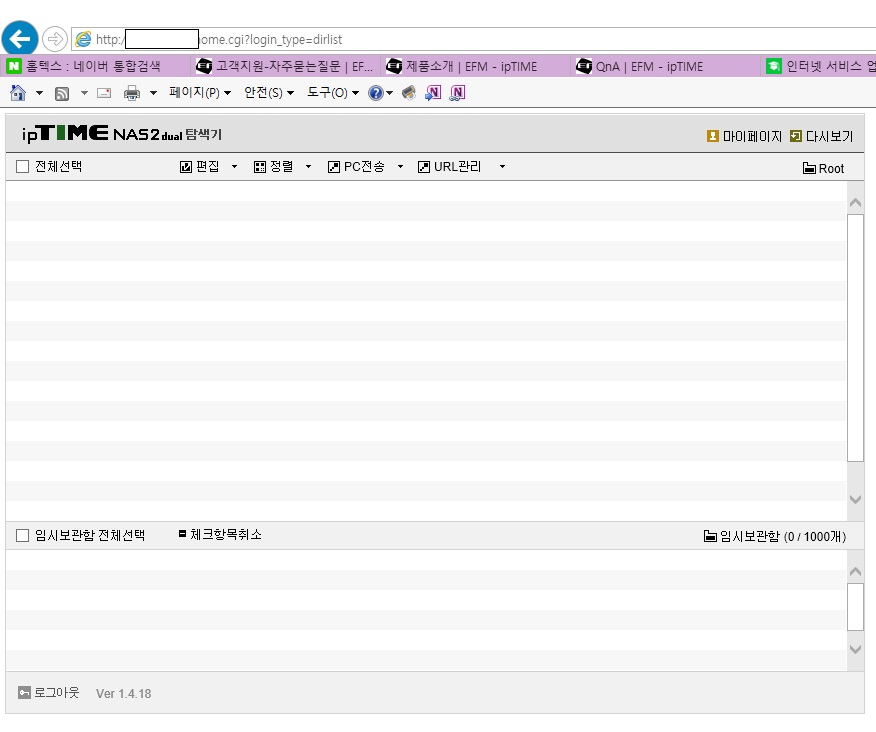Open the 도구(O) menu
Image resolution: width=876 pixels, height=732 pixels.
coord(332,93)
